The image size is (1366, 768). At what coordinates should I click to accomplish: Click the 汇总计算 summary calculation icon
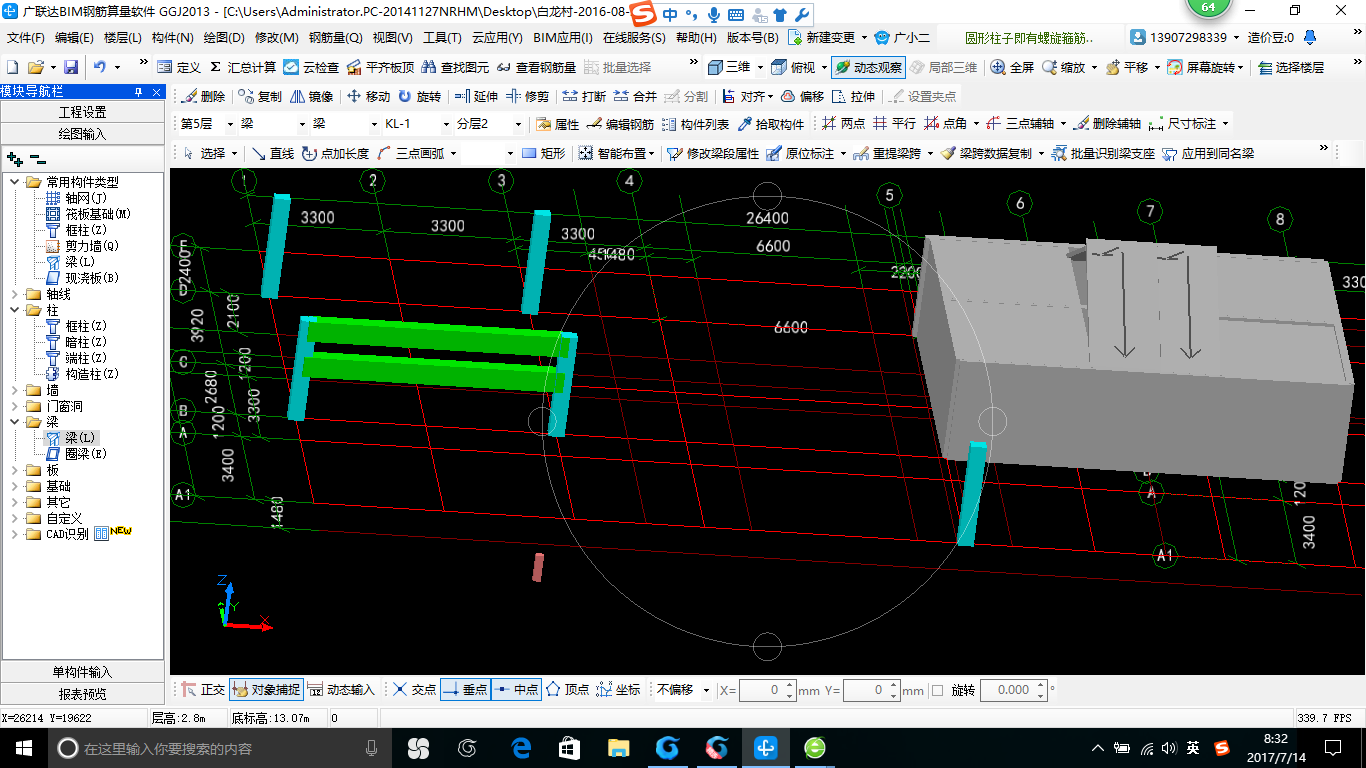243,67
